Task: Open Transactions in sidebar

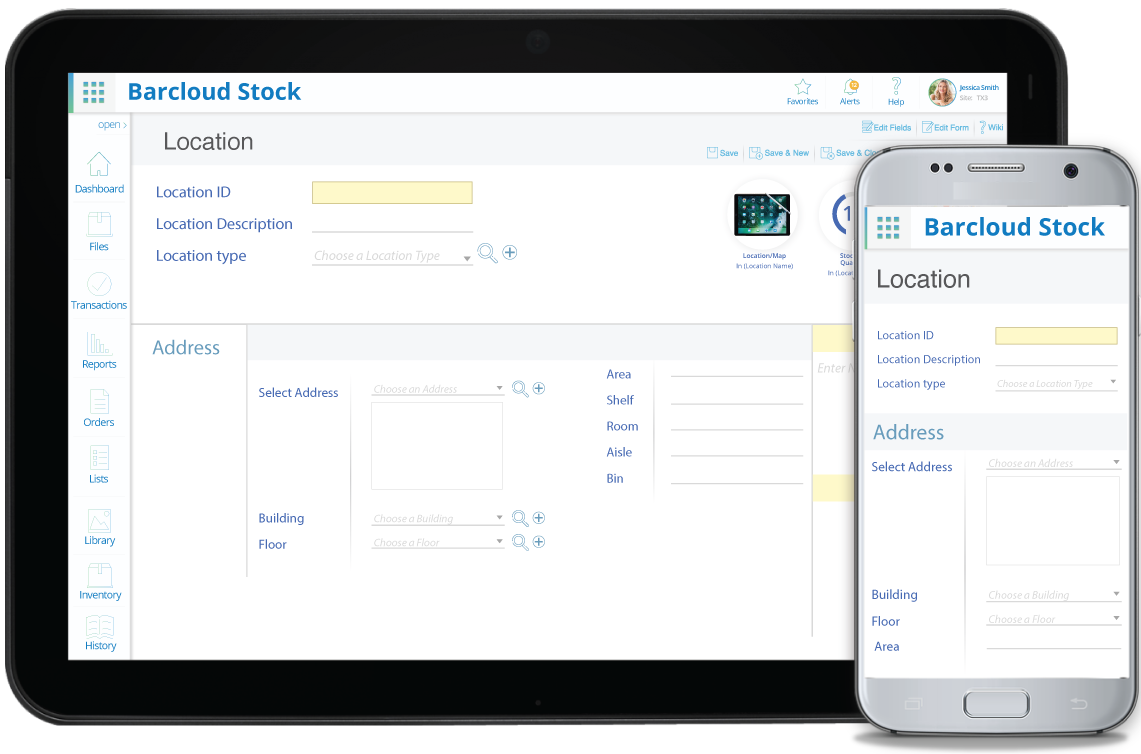Action: pos(99,291)
